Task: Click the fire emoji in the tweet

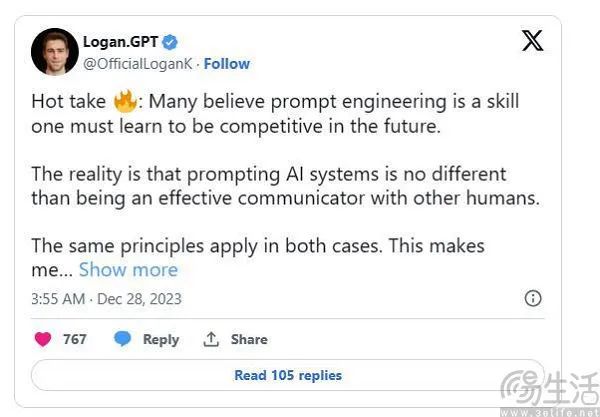Action: [x=125, y=101]
